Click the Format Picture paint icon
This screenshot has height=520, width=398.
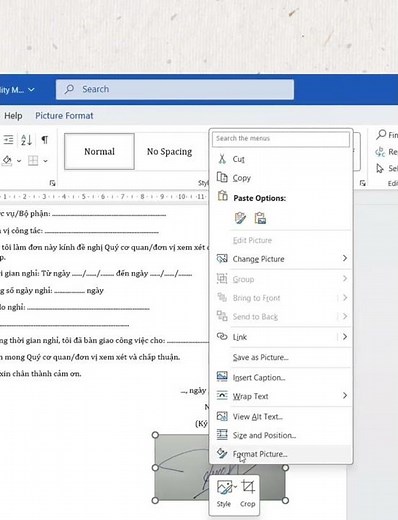(222, 453)
